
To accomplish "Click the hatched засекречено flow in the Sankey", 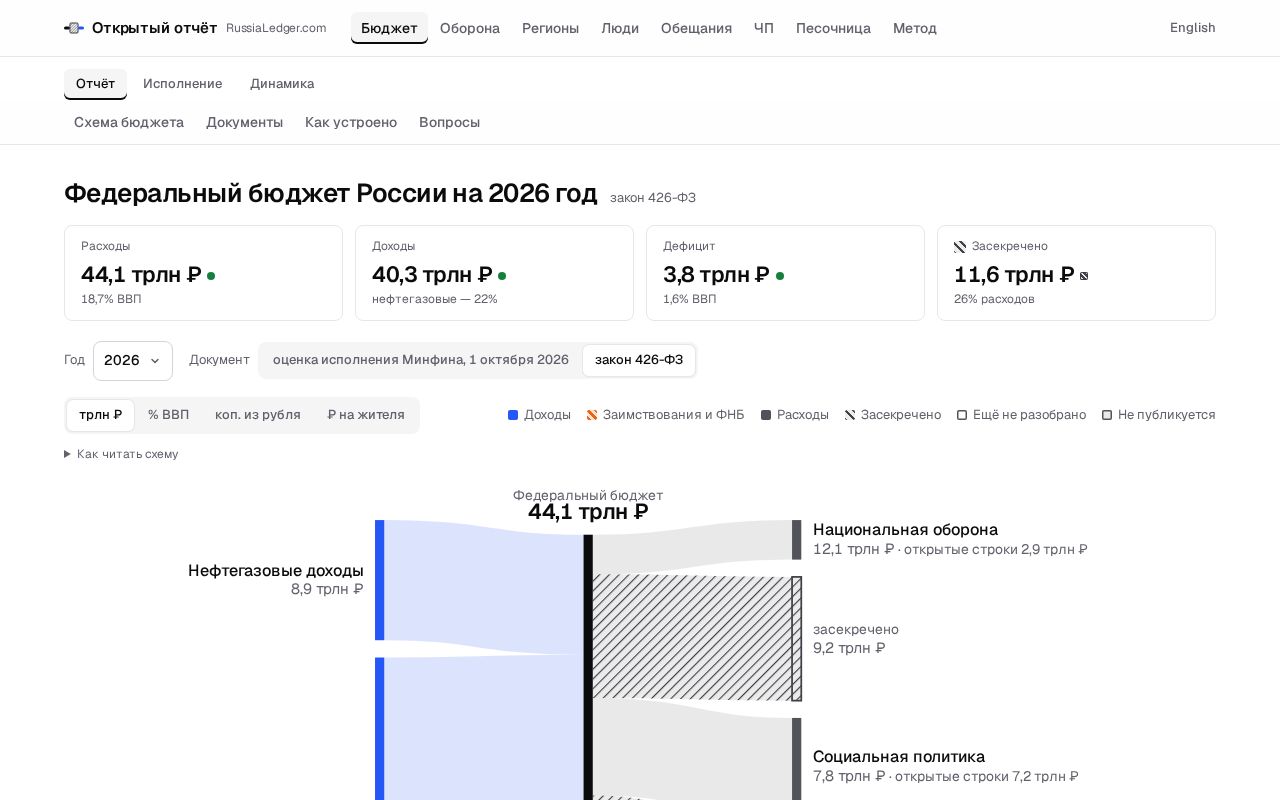I will point(692,637).
